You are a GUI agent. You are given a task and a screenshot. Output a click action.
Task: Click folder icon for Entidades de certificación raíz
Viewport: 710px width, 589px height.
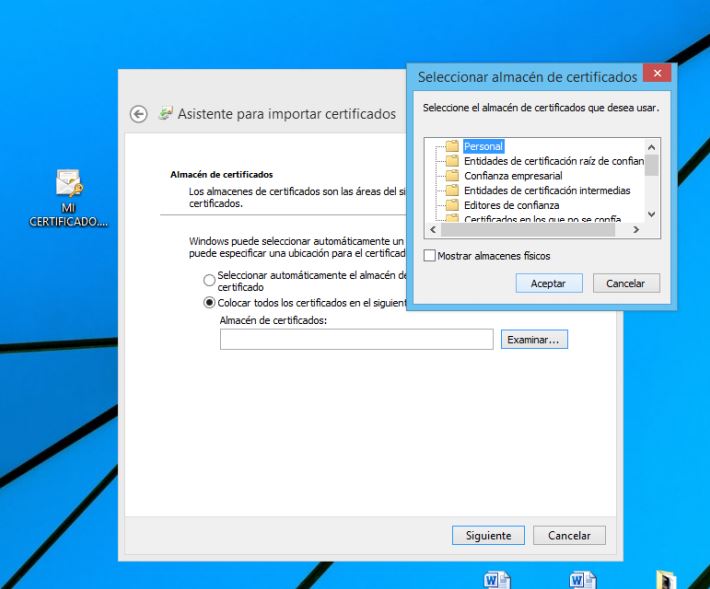click(452, 161)
